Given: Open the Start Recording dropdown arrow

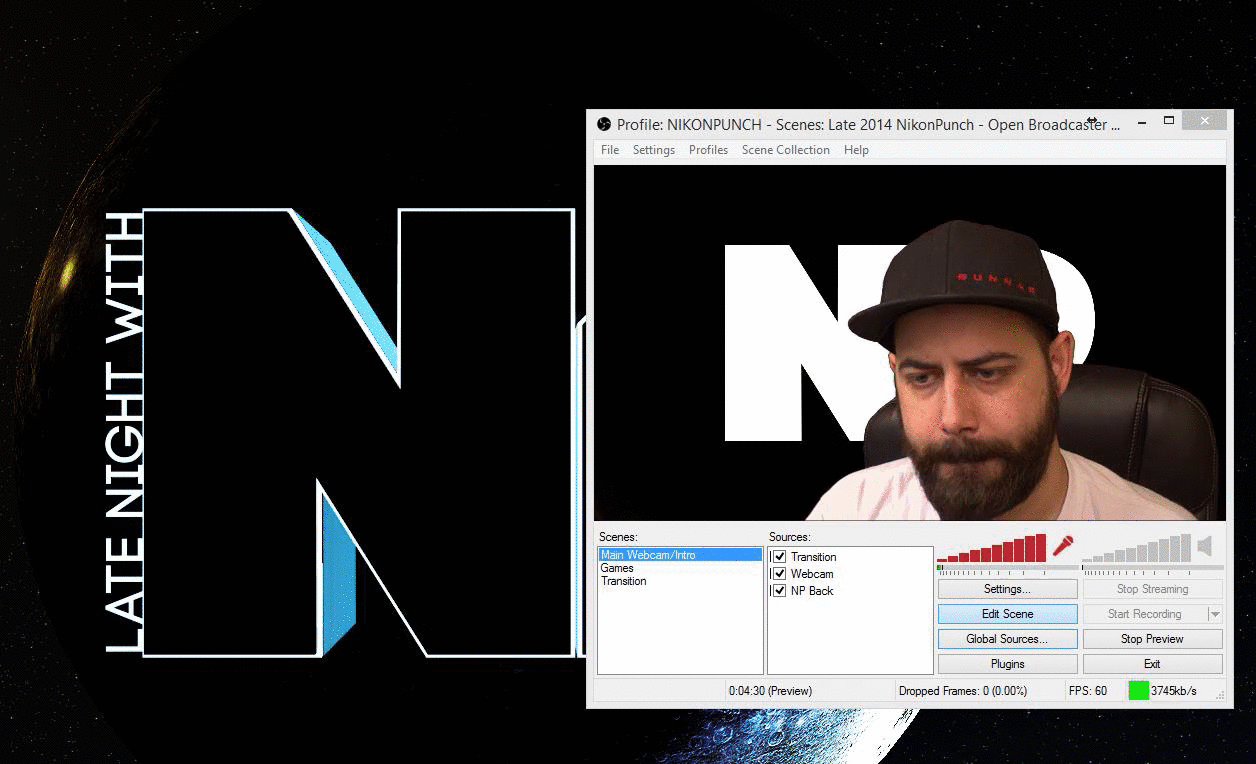Looking at the screenshot, I should coord(1215,614).
